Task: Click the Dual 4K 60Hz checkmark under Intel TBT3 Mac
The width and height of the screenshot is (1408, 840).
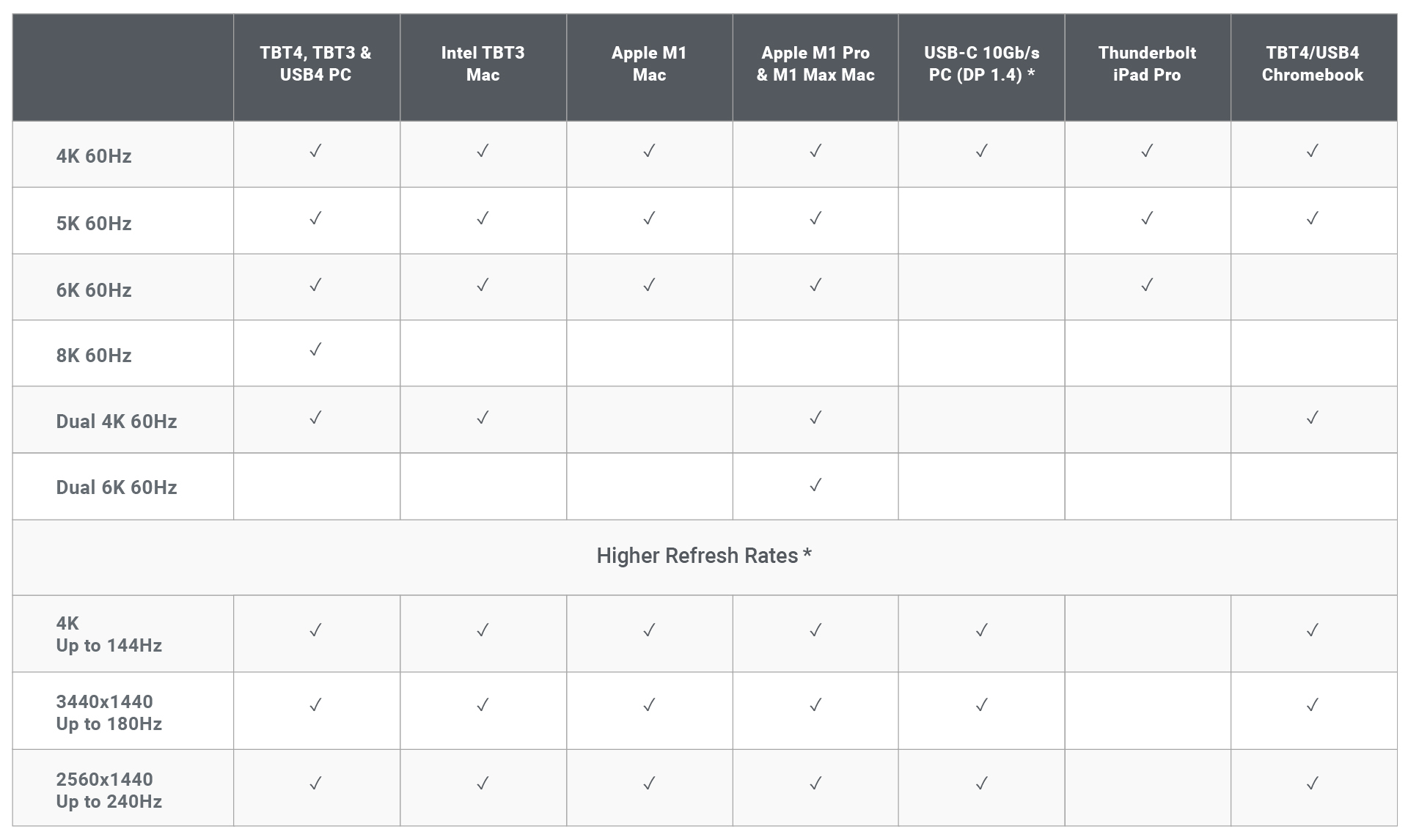Action: point(483,417)
